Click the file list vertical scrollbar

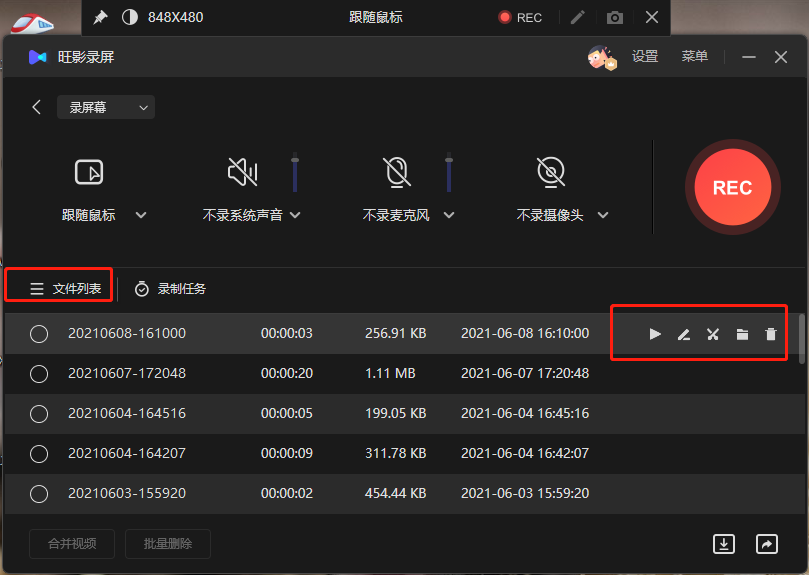[802, 339]
